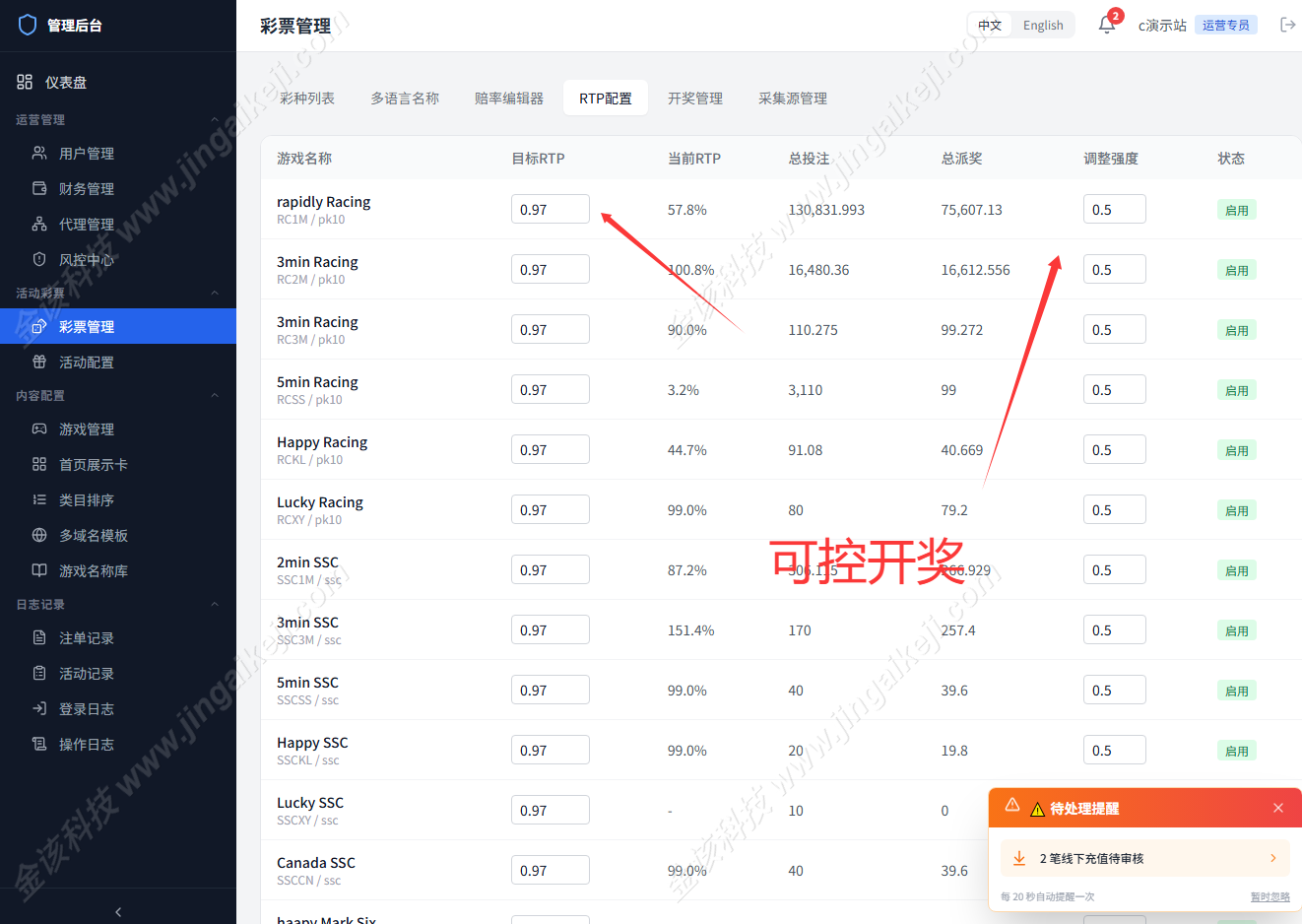Toggle 启用 status for 2min SSC
Image resolution: width=1302 pixels, height=924 pixels.
pos(1237,570)
